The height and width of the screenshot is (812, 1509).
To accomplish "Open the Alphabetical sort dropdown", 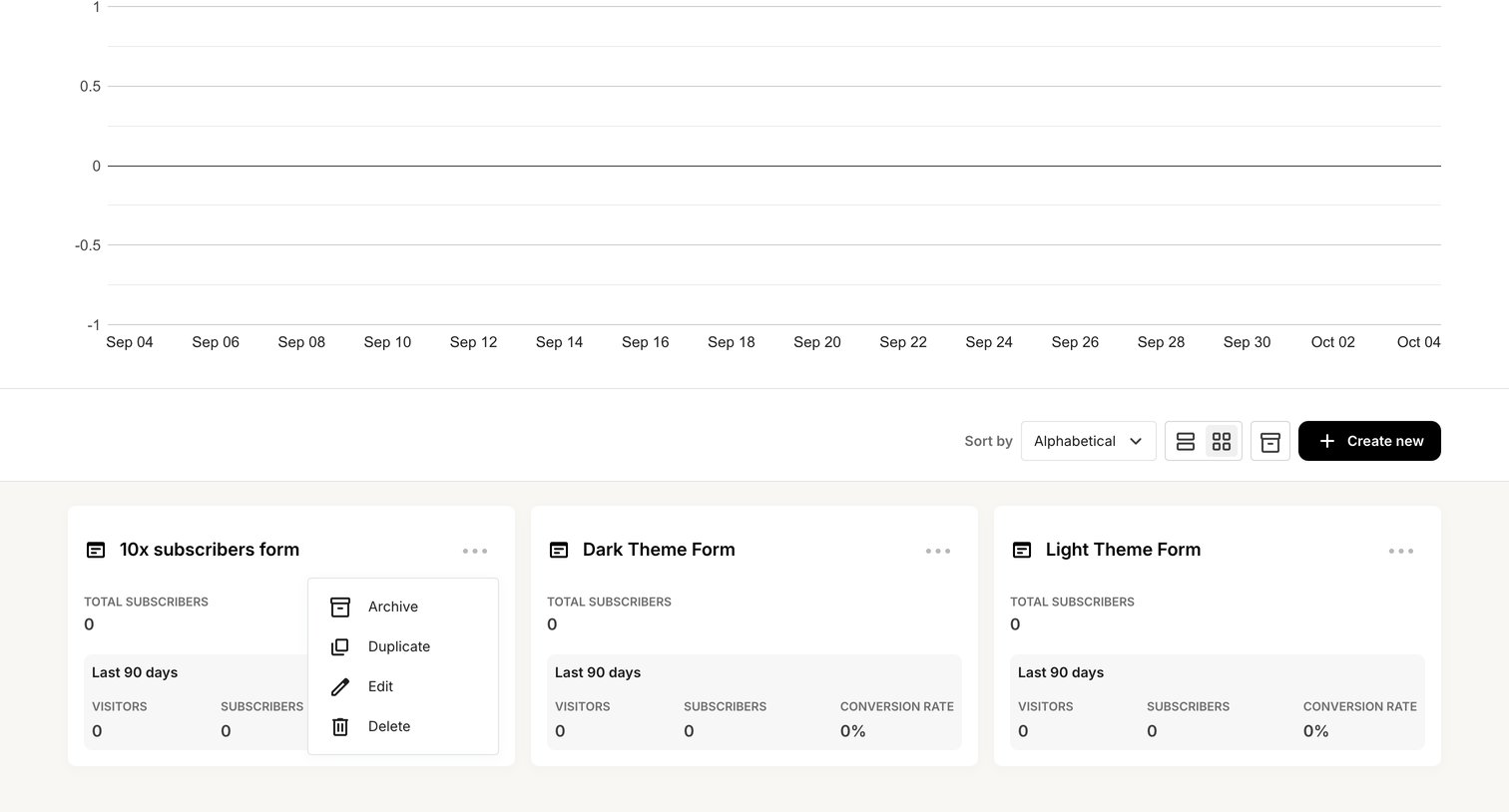I will (x=1088, y=441).
